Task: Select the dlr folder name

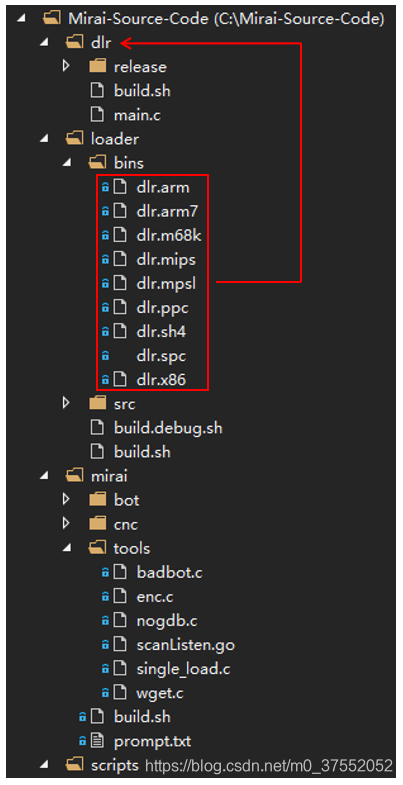Action: pyautogui.click(x=101, y=43)
